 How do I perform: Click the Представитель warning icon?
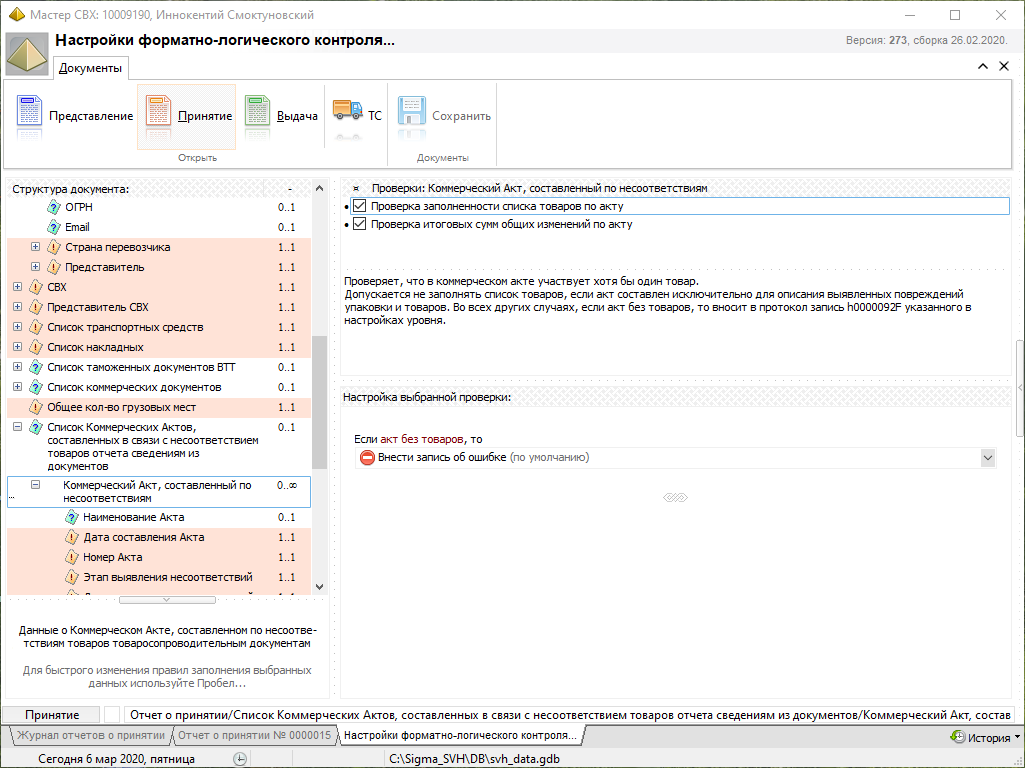54,267
